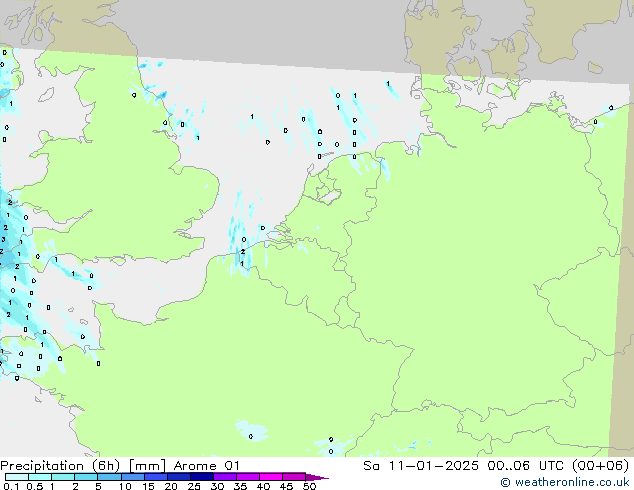
Task: Click the '(00+06)' forecast offset text
Action: tap(601, 466)
